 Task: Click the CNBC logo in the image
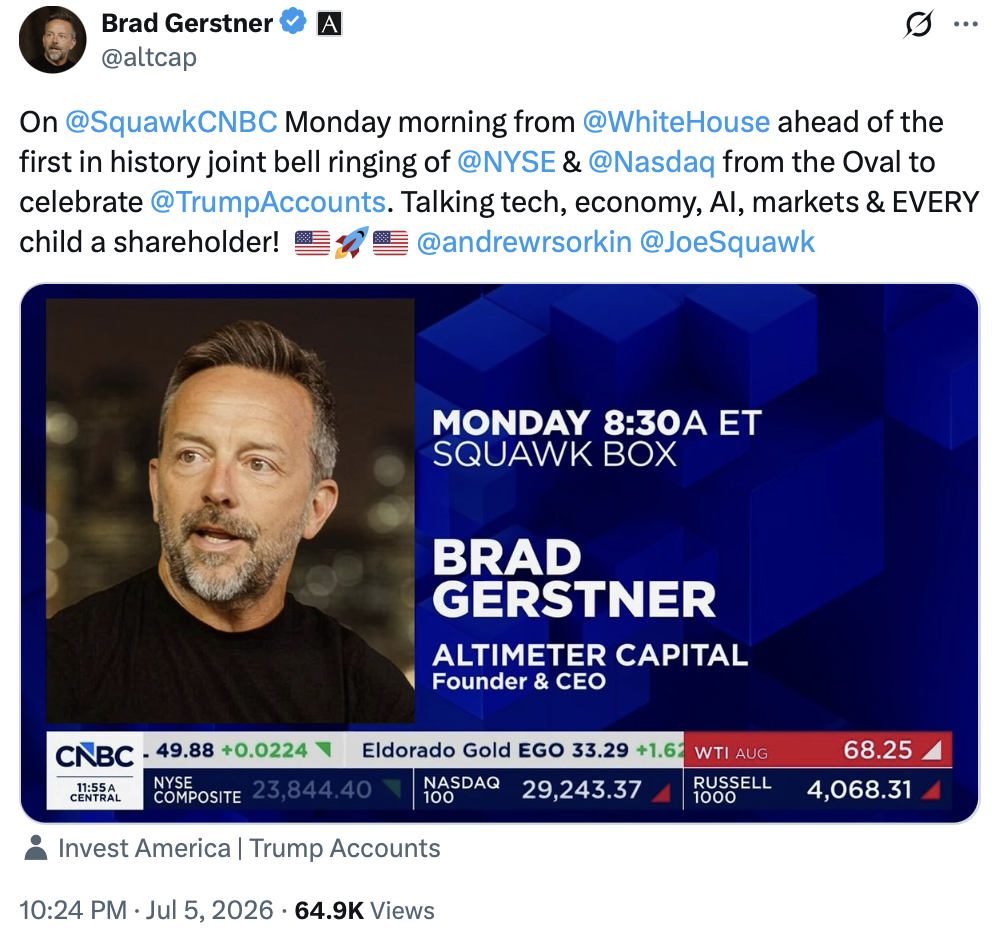[95, 756]
